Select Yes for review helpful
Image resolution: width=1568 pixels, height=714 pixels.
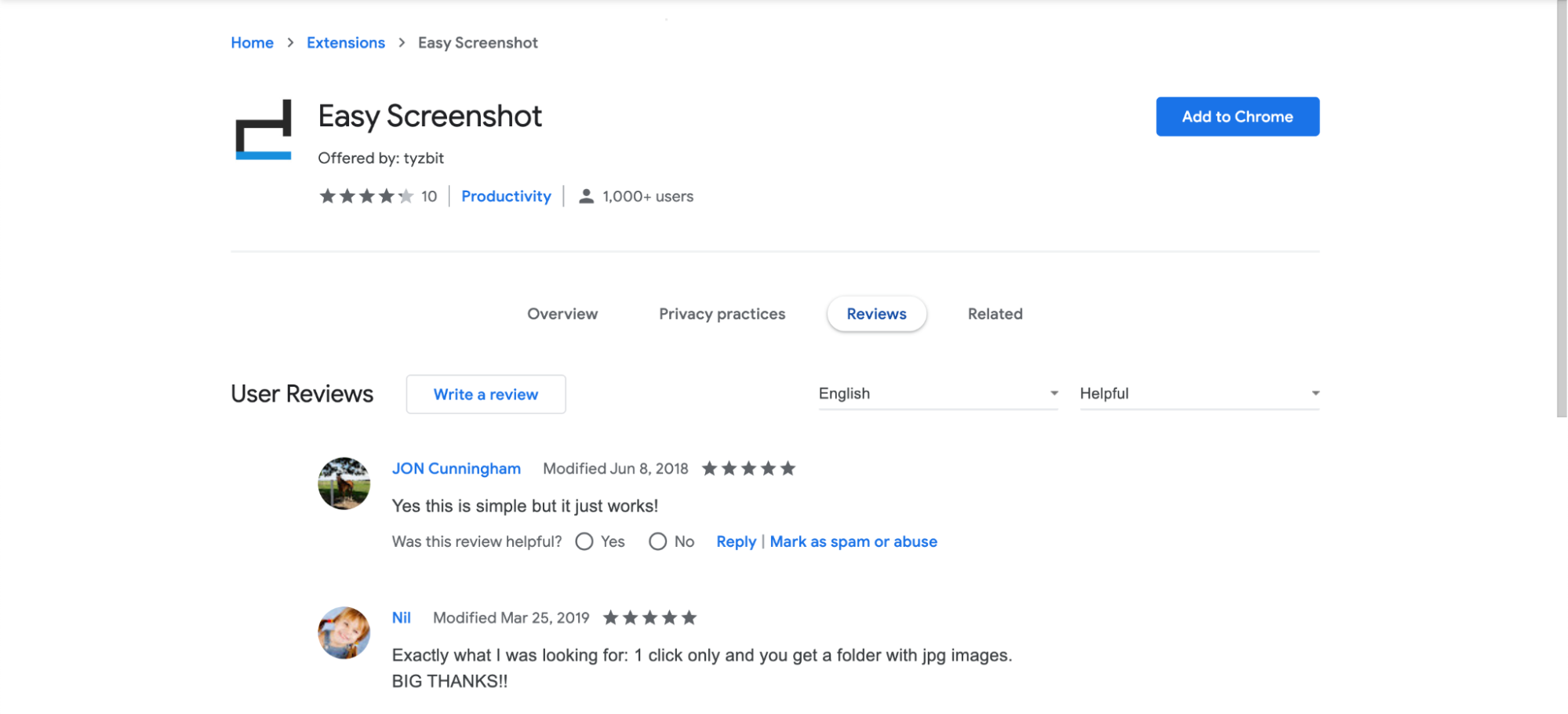[x=584, y=541]
